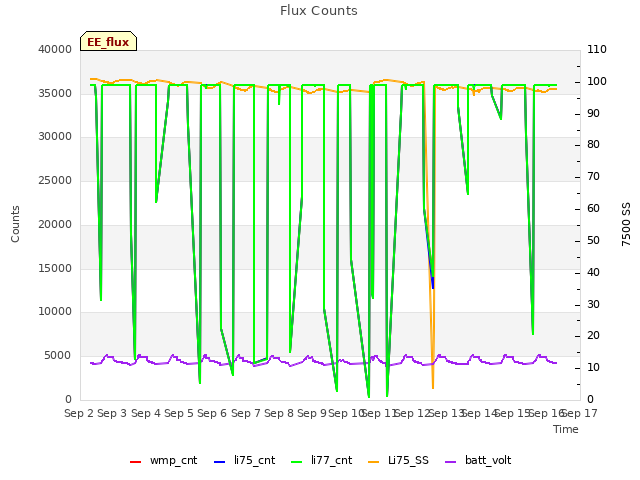The width and height of the screenshot is (640, 480).
Task: Click the 70 right axis label
Action: [x=593, y=177]
